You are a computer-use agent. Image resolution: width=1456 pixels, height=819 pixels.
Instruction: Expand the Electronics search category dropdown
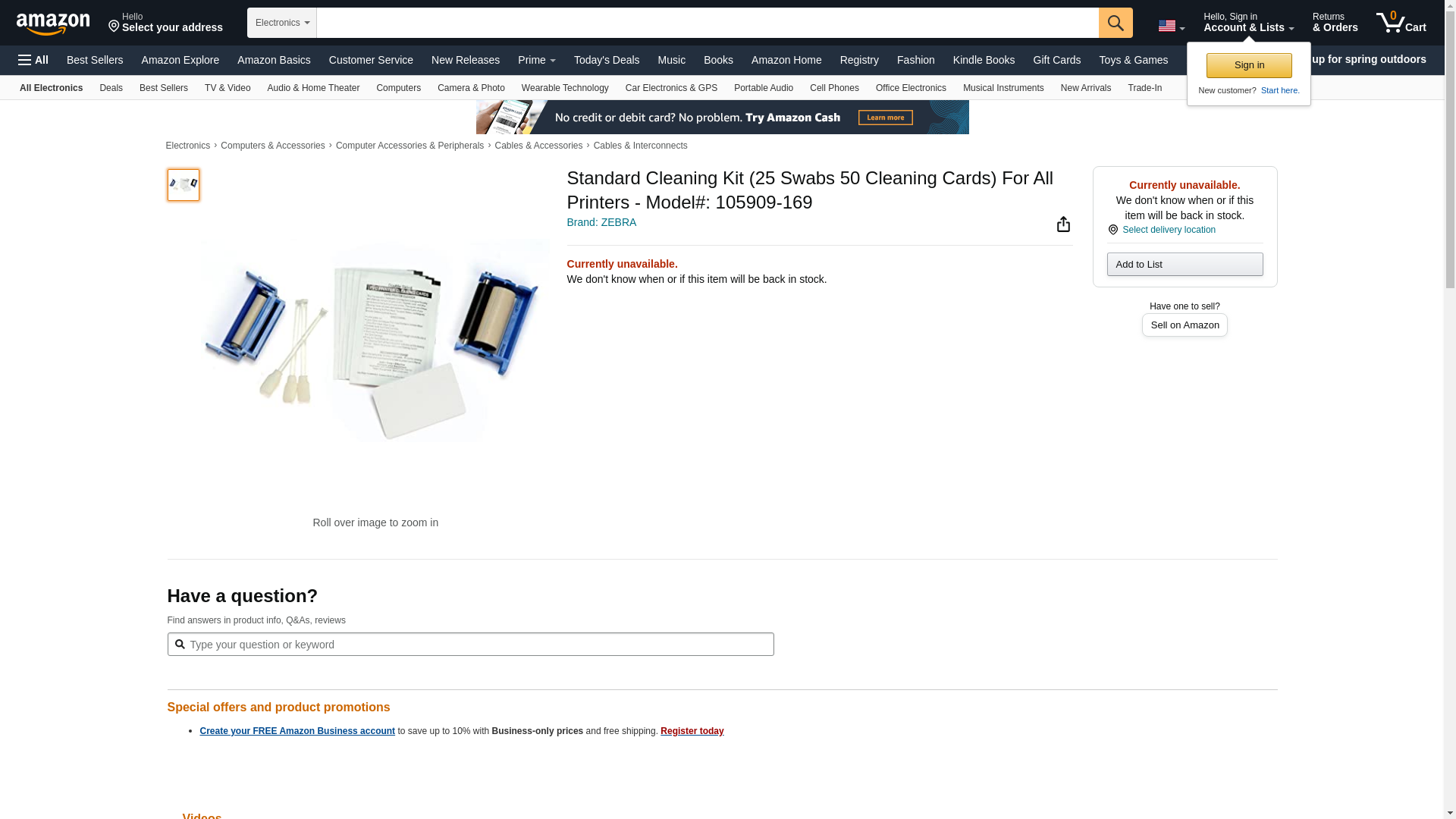[282, 23]
